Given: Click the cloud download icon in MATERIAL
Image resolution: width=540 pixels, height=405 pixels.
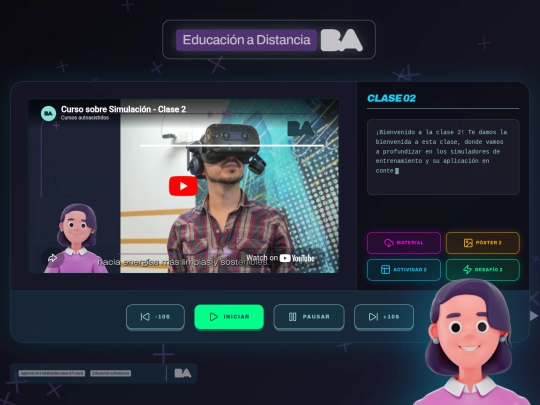Looking at the screenshot, I should pos(389,243).
